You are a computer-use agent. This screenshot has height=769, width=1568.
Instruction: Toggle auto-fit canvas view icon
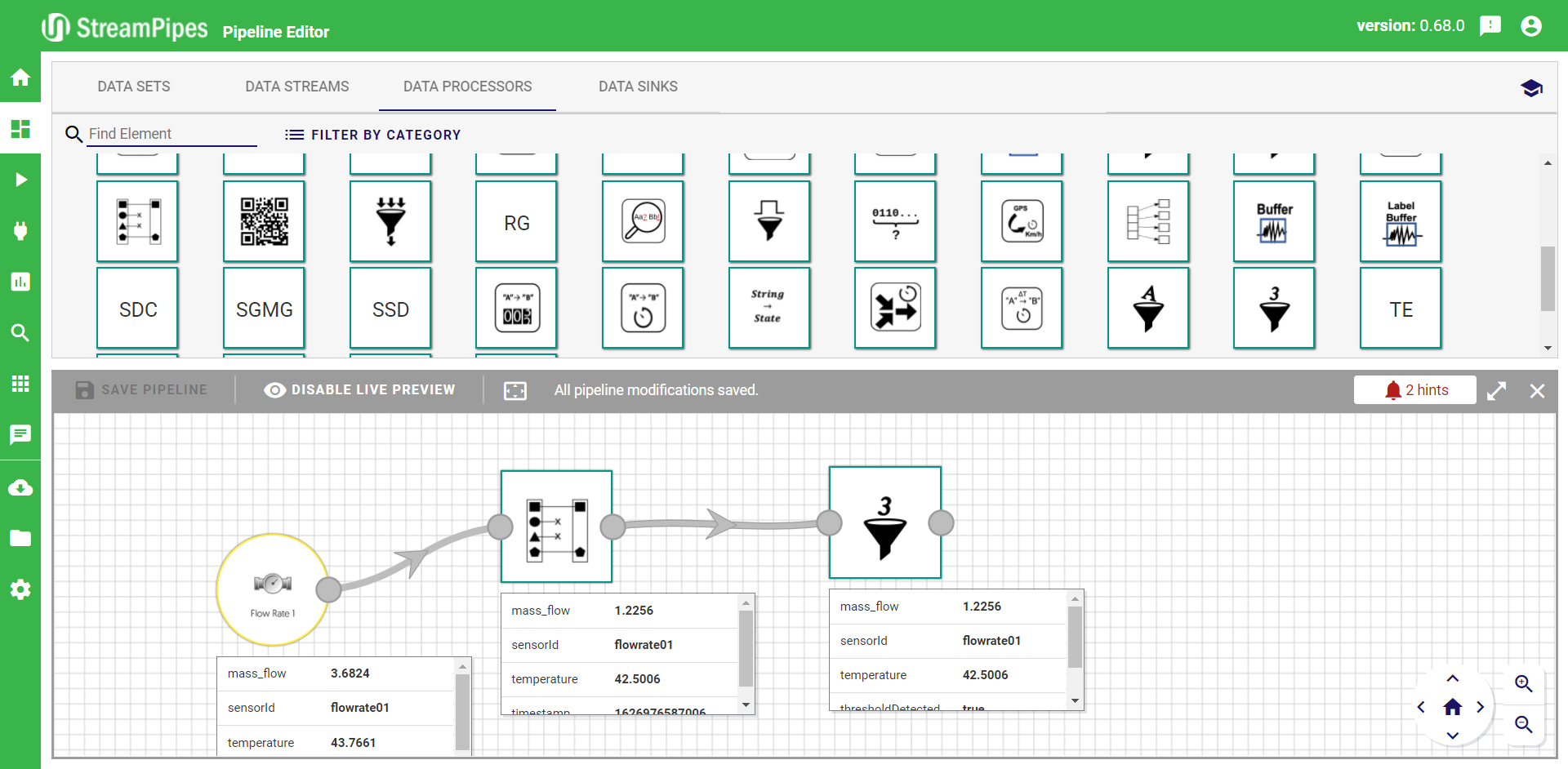click(515, 391)
